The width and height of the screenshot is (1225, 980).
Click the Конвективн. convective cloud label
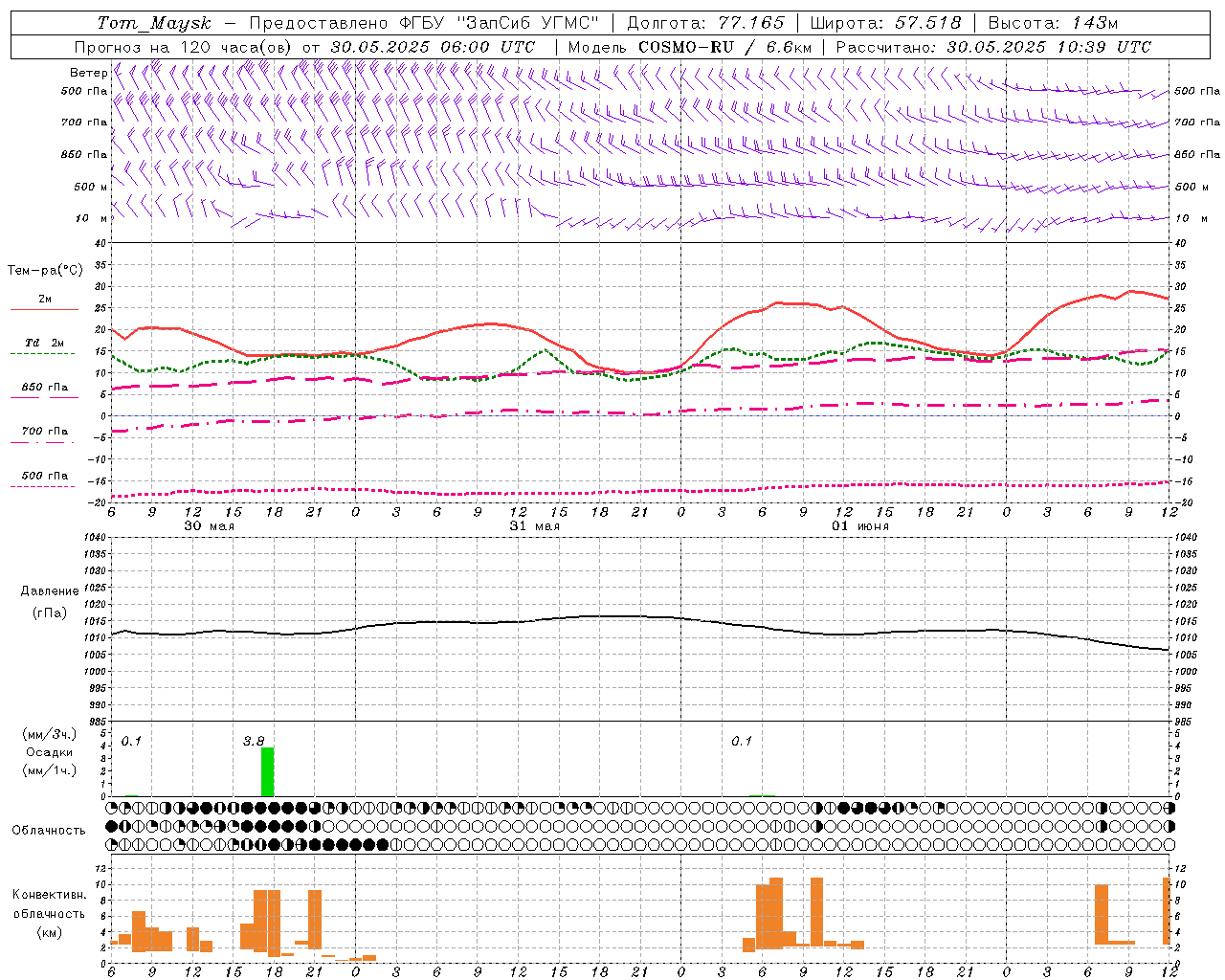pos(50,895)
